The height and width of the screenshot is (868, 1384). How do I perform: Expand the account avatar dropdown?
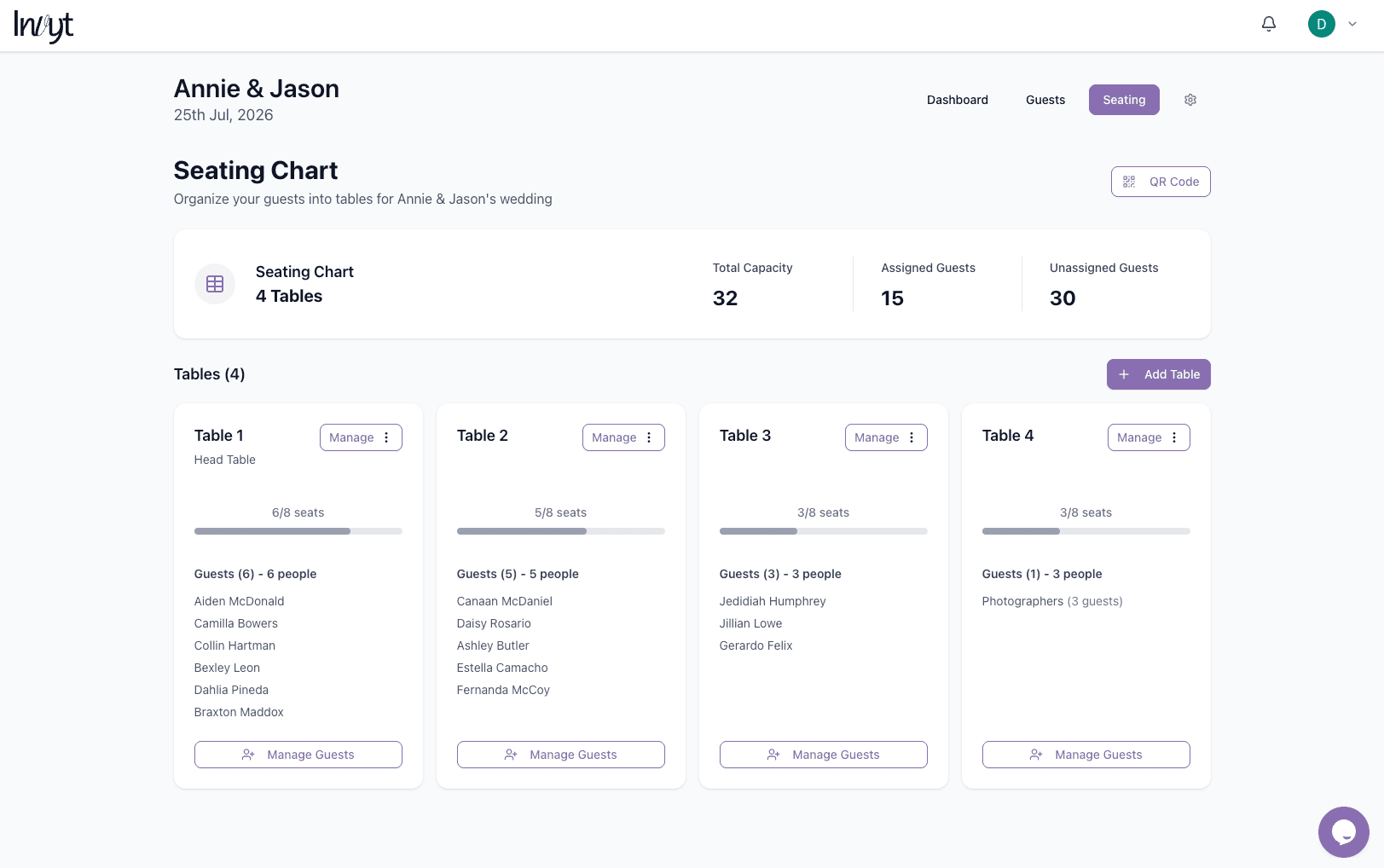pos(1352,24)
